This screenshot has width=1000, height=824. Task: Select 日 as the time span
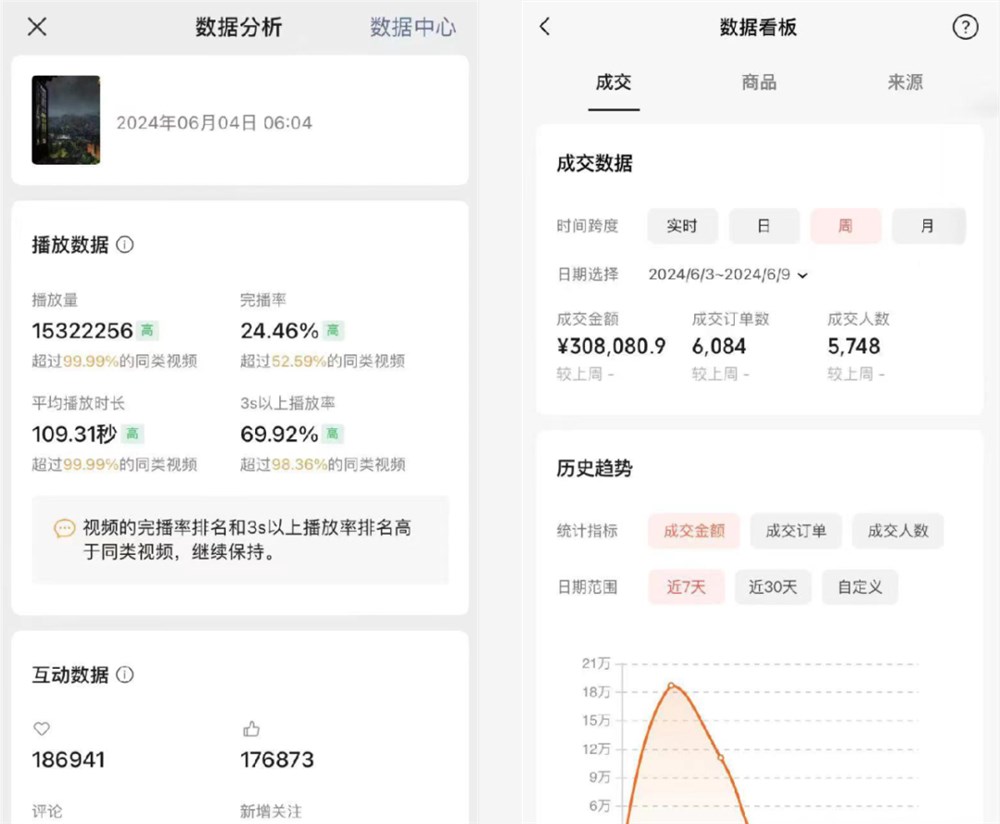coord(765,226)
